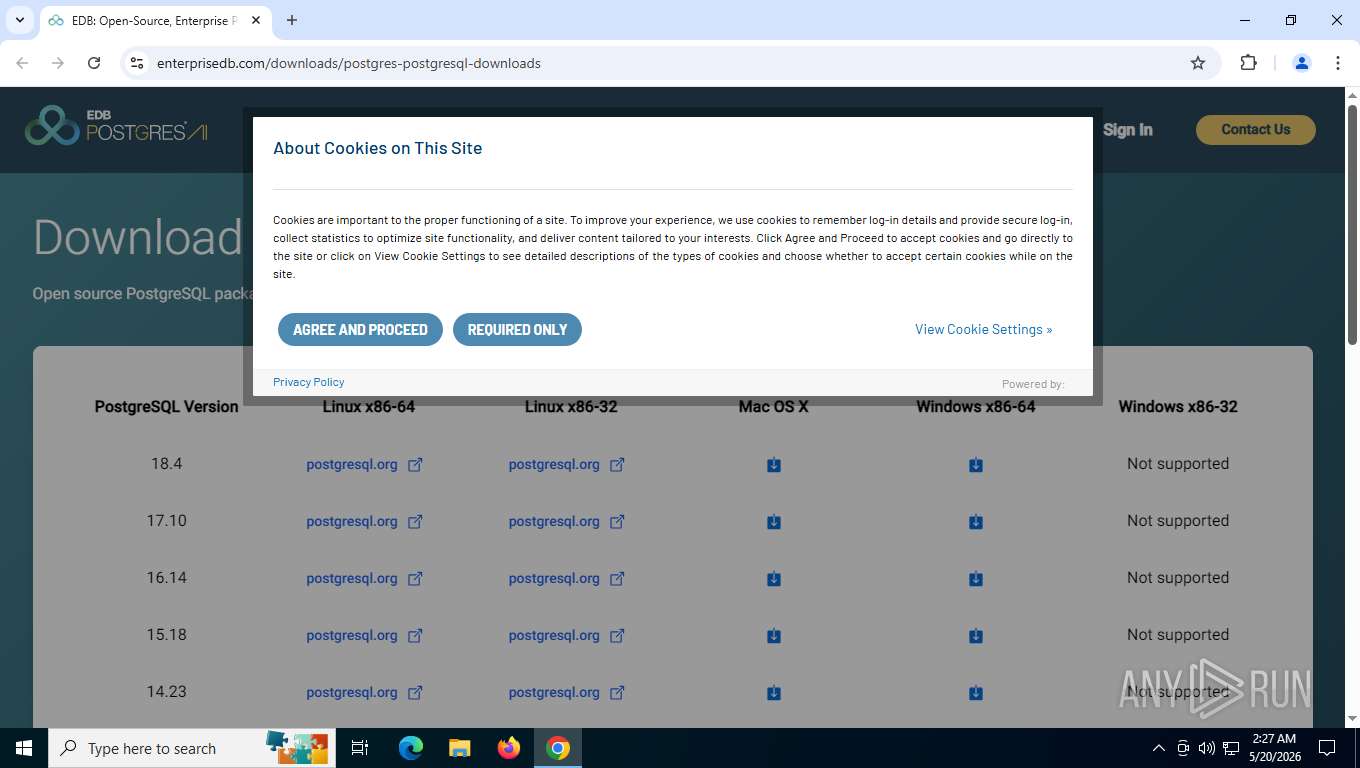Open postgresql.org link for 18.4 Linux x86-64
Image resolution: width=1360 pixels, height=768 pixels.
352,464
